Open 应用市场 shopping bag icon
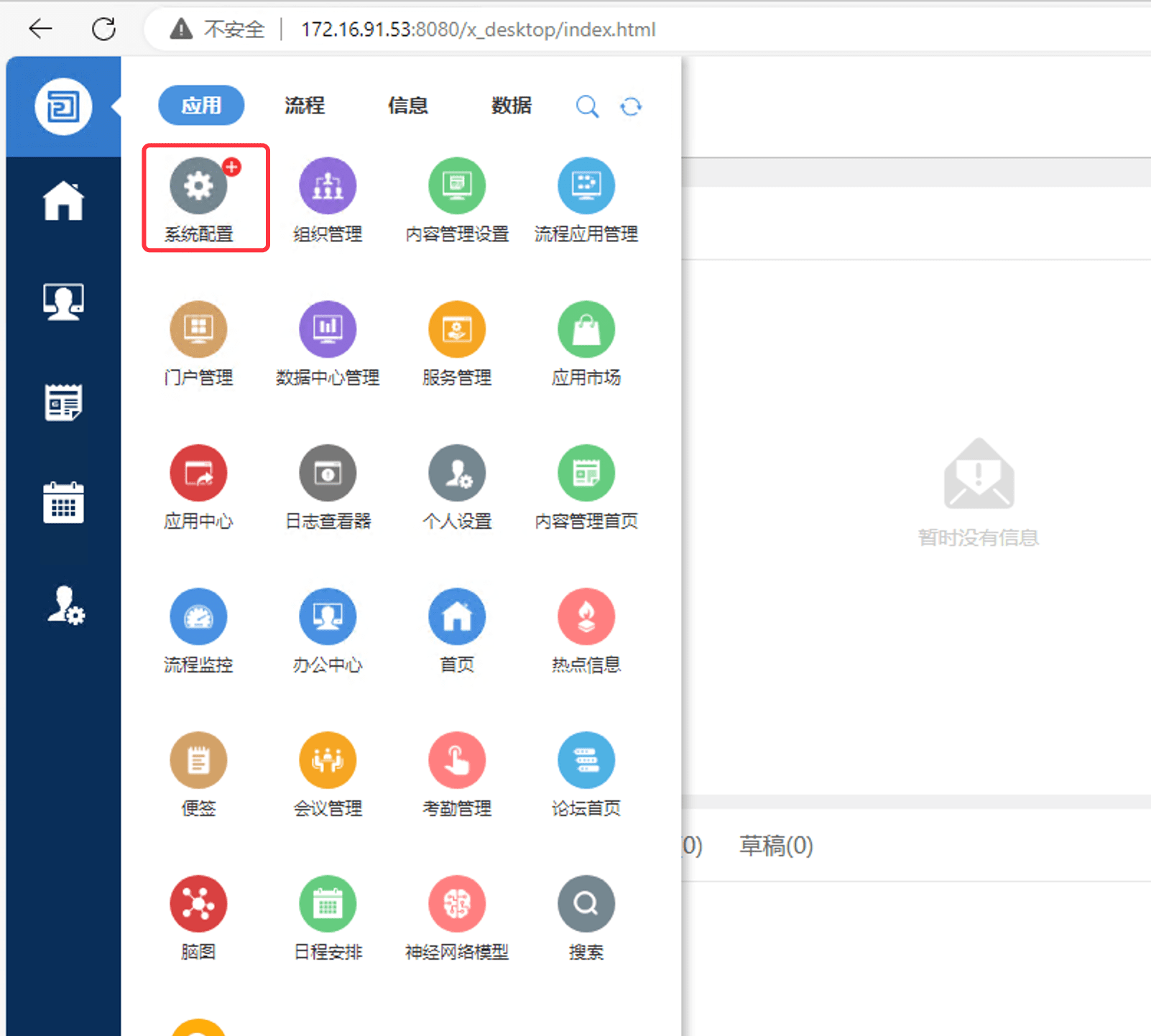The width and height of the screenshot is (1151, 1036). point(586,330)
